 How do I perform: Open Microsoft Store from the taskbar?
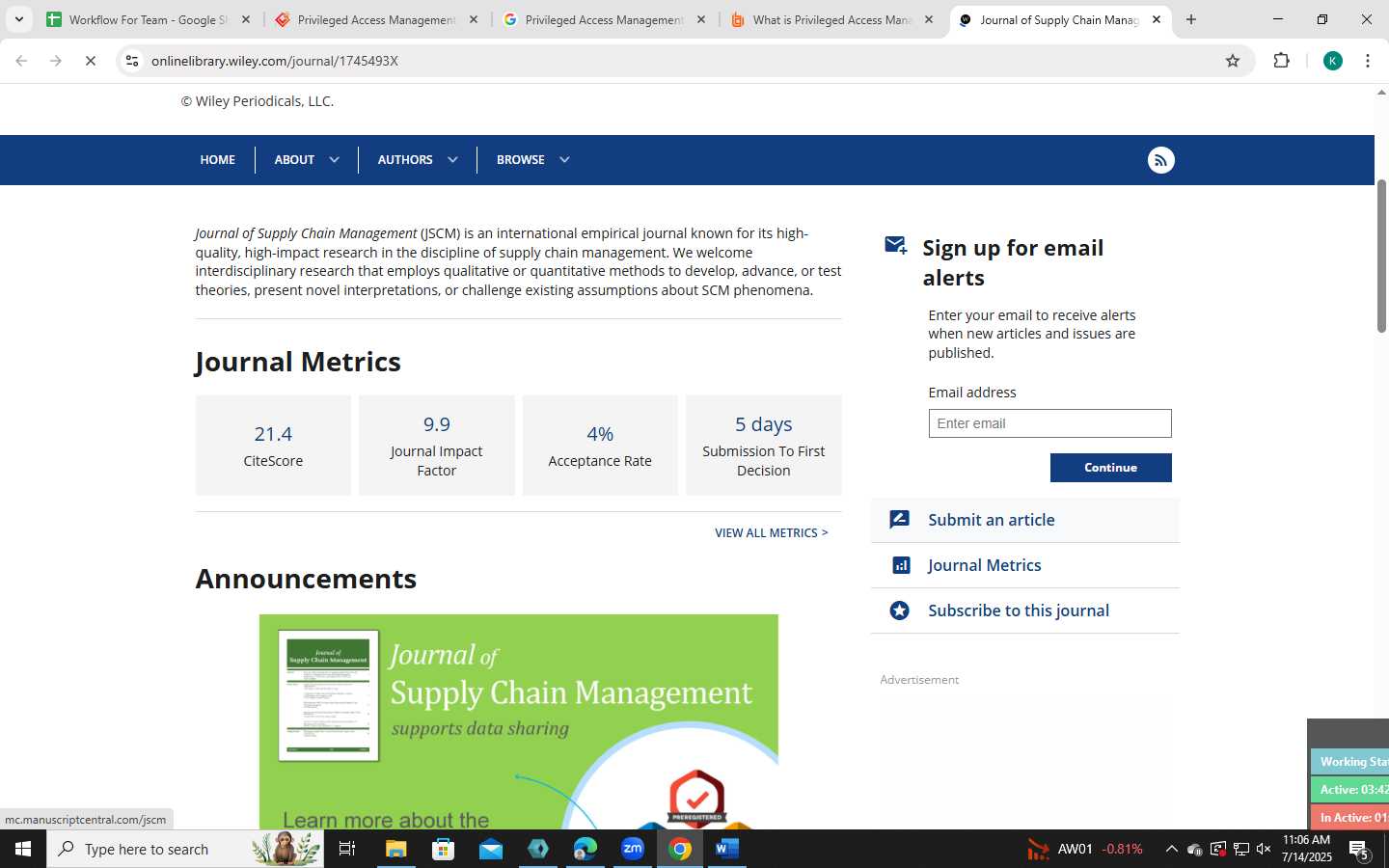[443, 849]
